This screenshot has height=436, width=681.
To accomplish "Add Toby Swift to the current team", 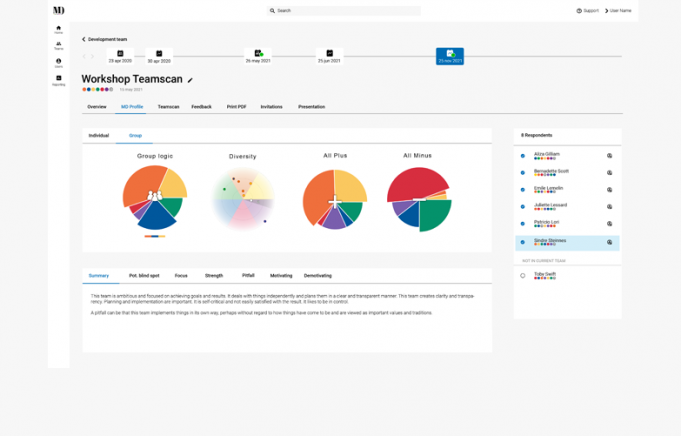I will 523,276.
